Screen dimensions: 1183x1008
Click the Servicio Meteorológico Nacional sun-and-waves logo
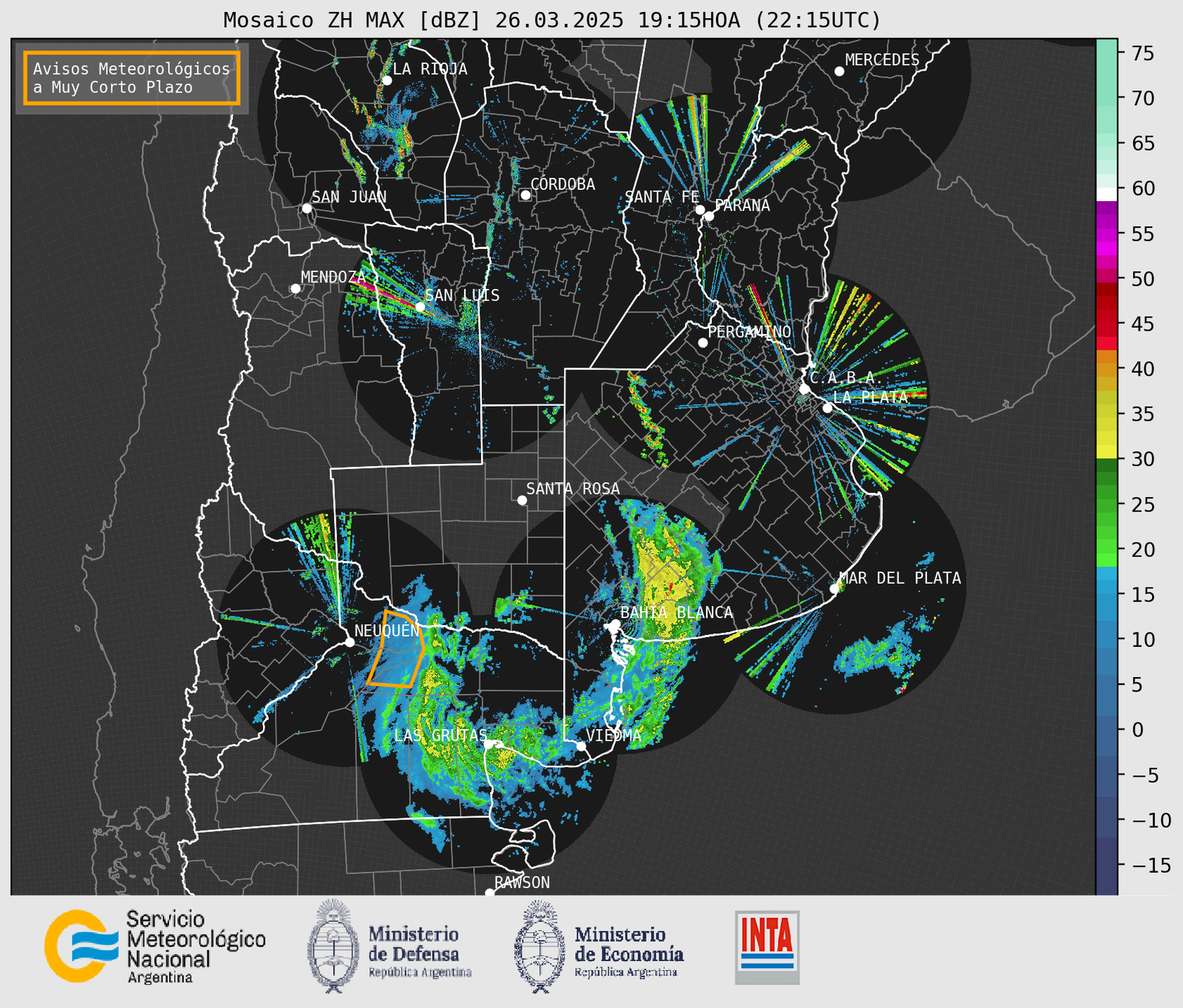[x=81, y=946]
